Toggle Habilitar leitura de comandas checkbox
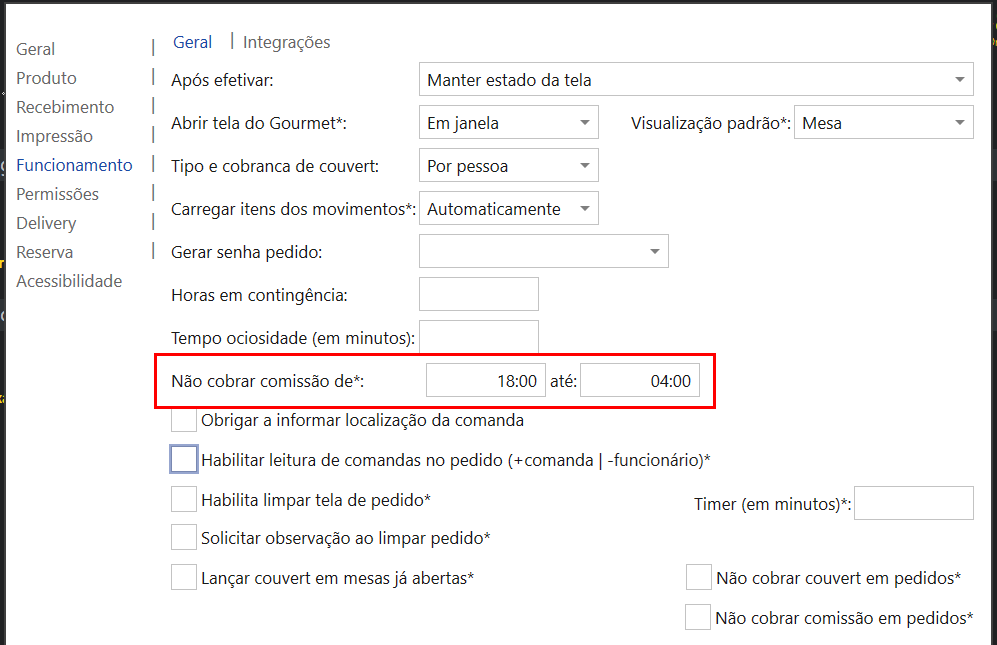 click(x=184, y=459)
